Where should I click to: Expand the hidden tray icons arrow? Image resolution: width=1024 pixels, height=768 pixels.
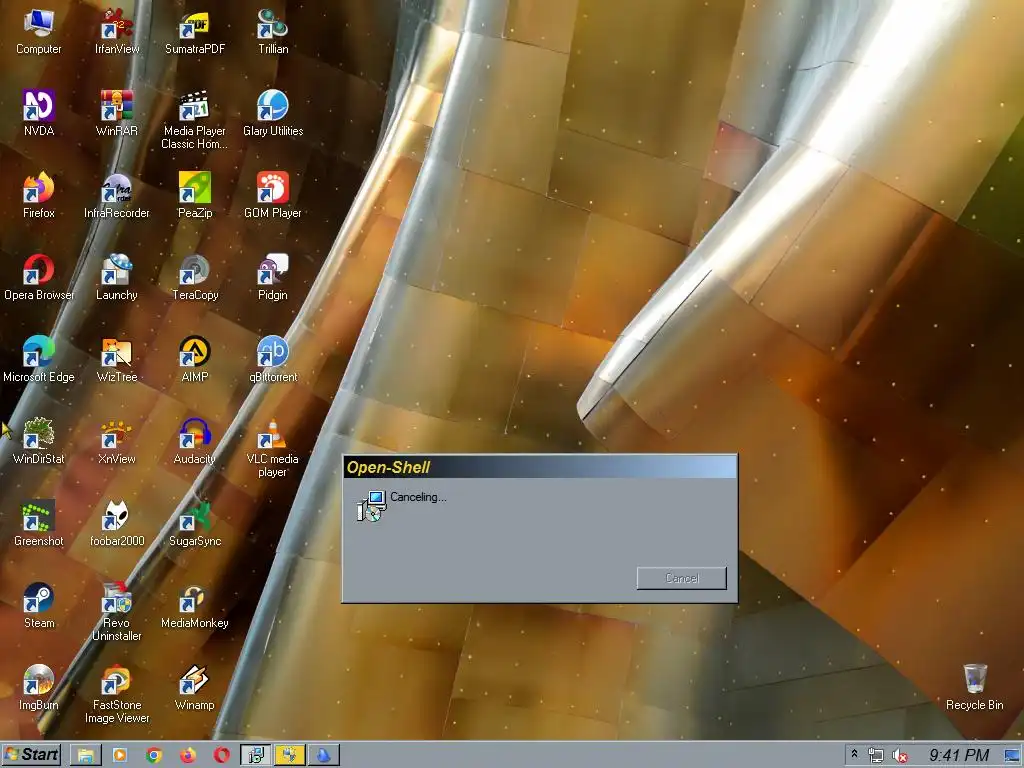pyautogui.click(x=854, y=754)
